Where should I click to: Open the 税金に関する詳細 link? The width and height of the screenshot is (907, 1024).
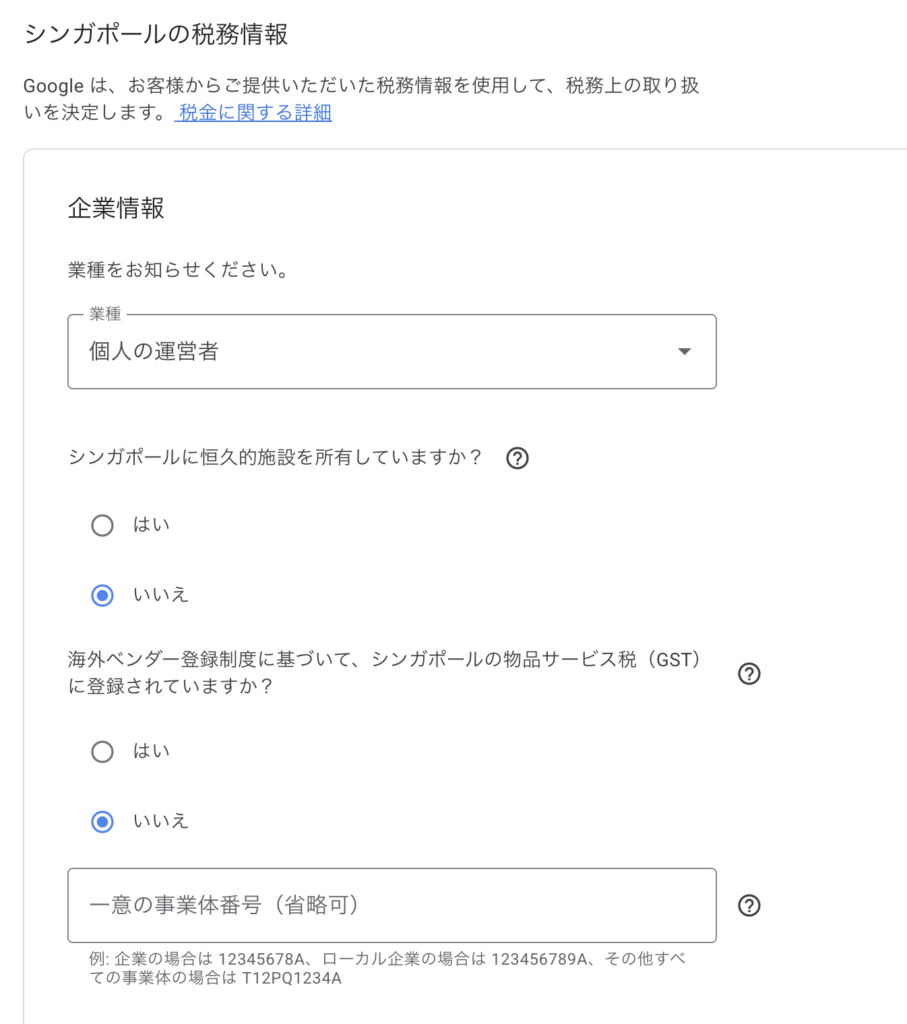pyautogui.click(x=255, y=113)
